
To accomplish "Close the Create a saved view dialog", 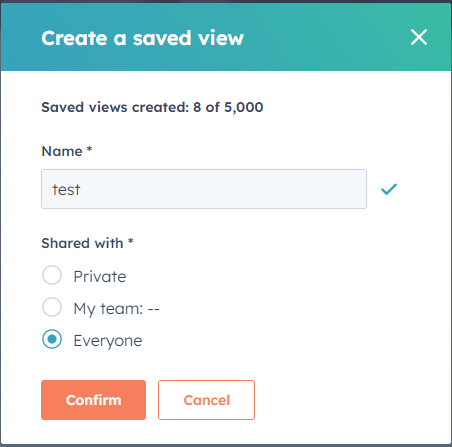I will pos(419,37).
